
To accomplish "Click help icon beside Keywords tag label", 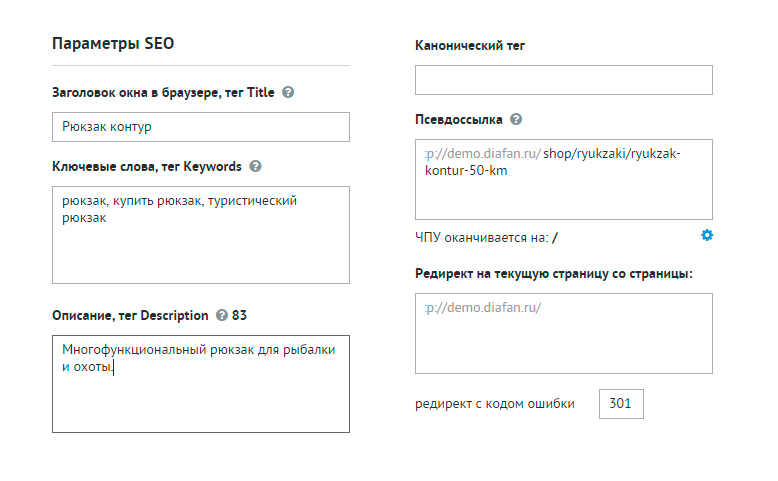I will click(x=255, y=166).
